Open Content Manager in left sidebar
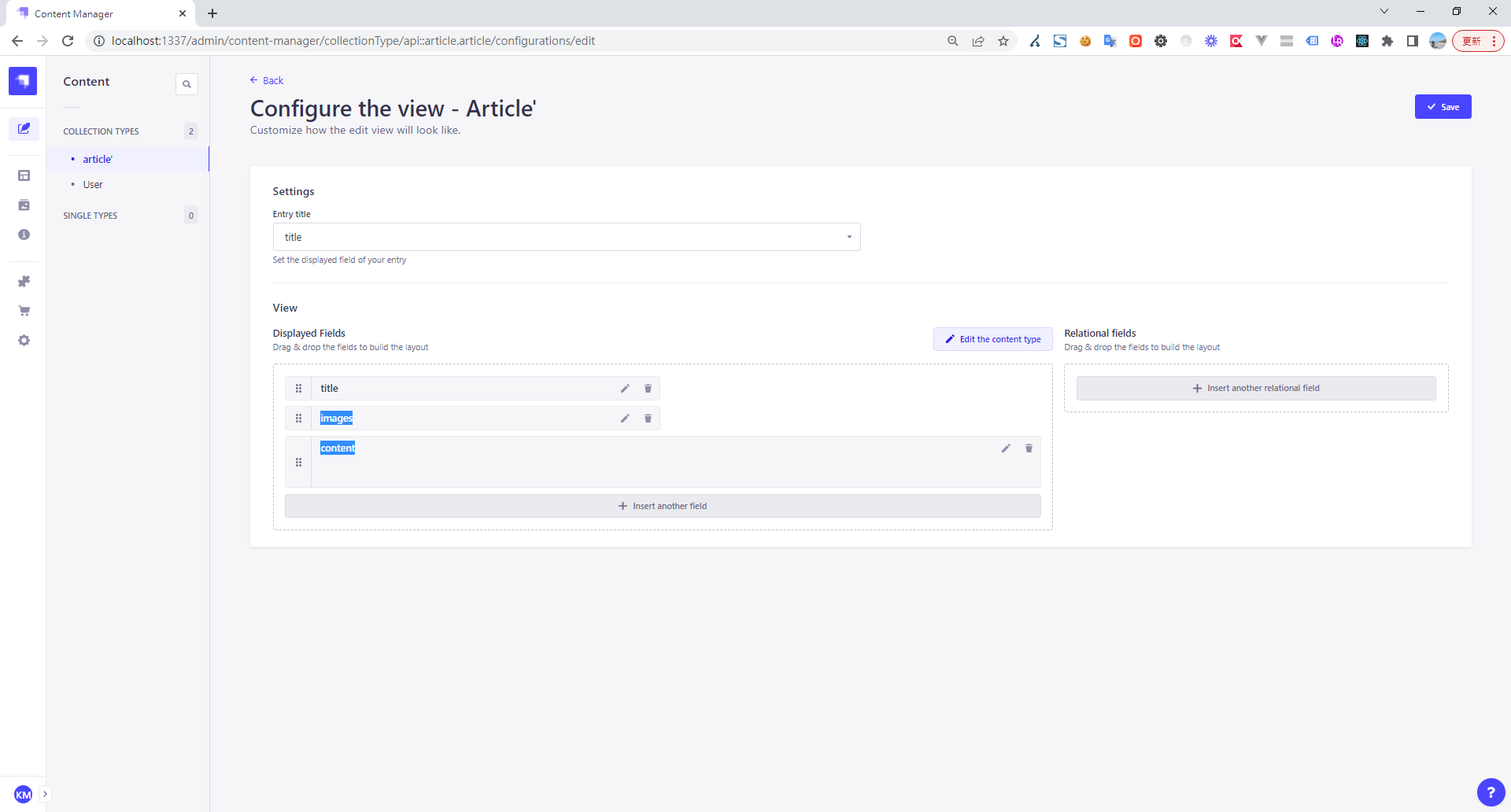The image size is (1511, 812). [x=24, y=128]
